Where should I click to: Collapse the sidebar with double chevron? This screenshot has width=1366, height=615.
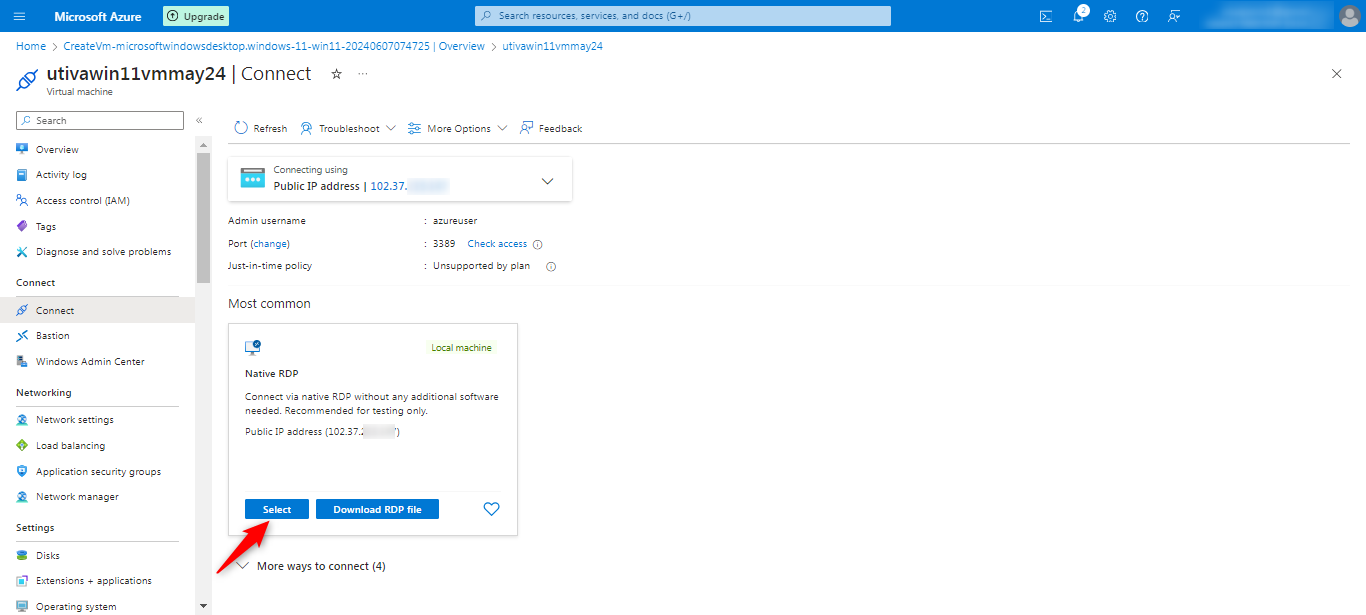click(x=199, y=120)
